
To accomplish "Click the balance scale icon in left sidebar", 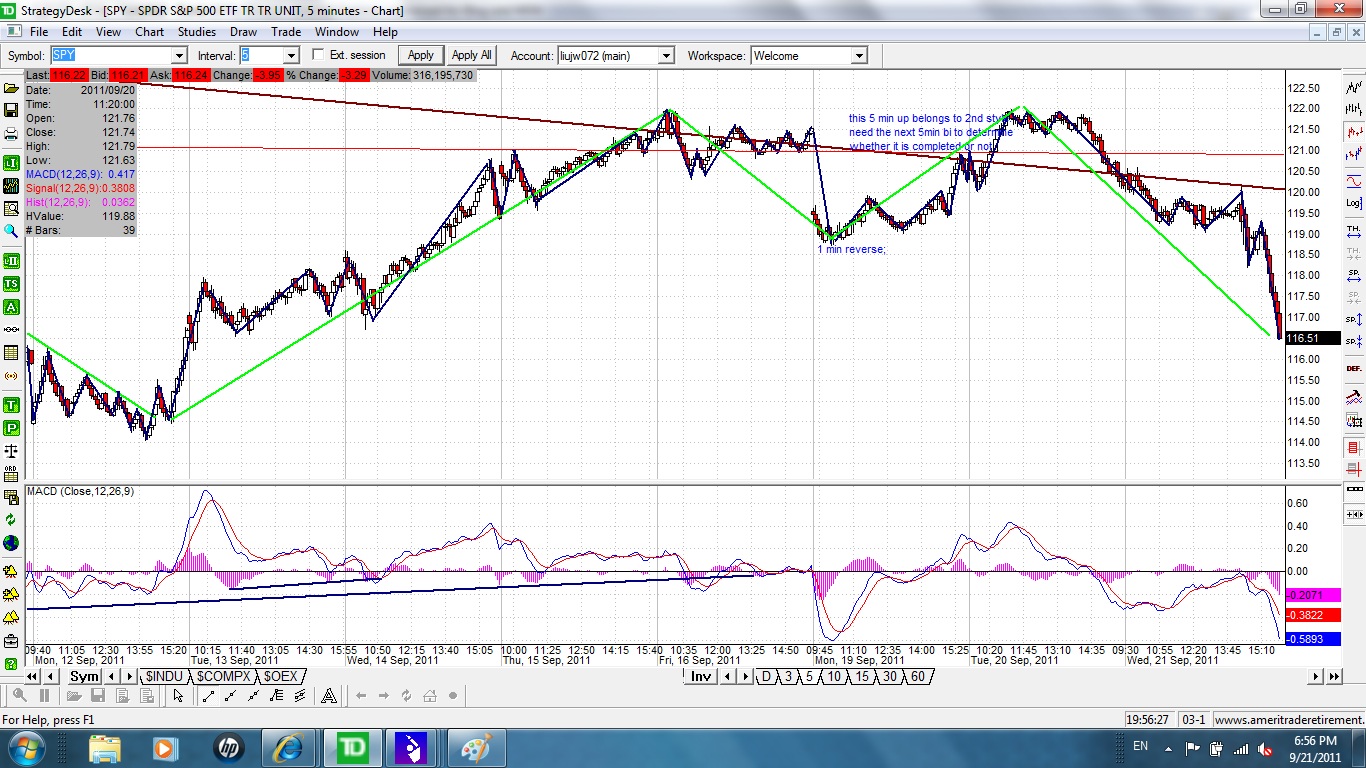I will coord(12,451).
